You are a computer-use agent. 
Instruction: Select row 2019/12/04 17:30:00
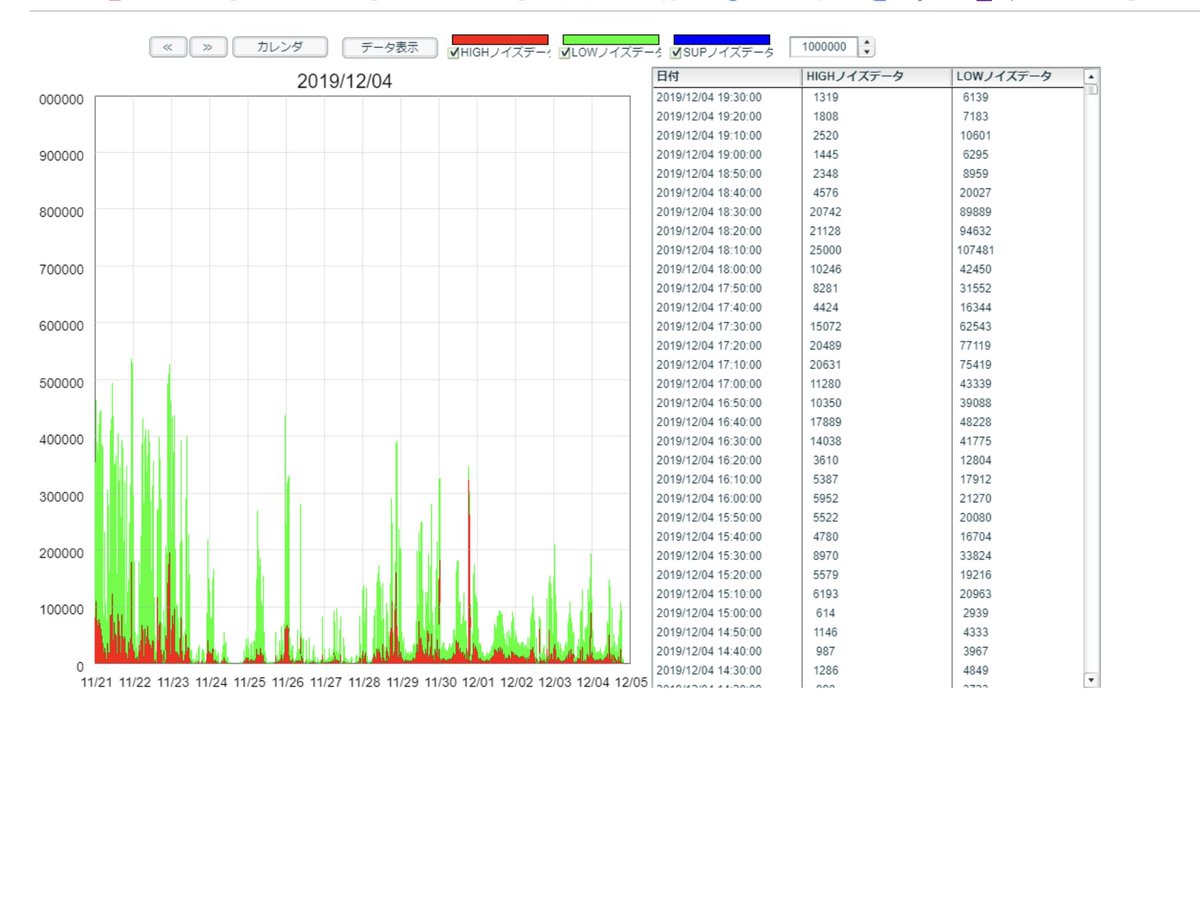[868, 326]
